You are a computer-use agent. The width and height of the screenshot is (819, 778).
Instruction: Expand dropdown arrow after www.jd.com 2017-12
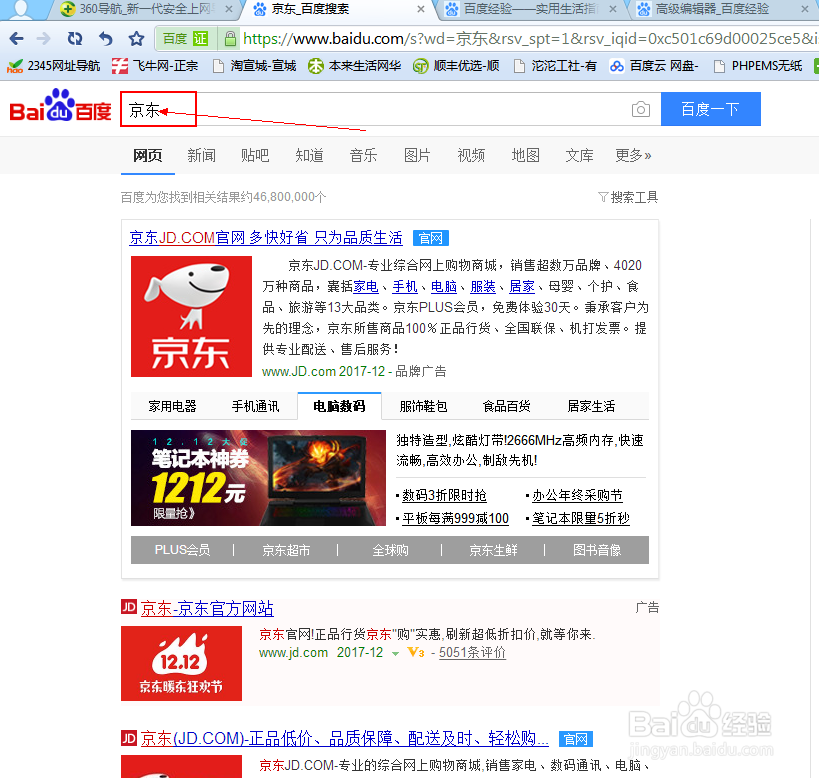(x=395, y=653)
